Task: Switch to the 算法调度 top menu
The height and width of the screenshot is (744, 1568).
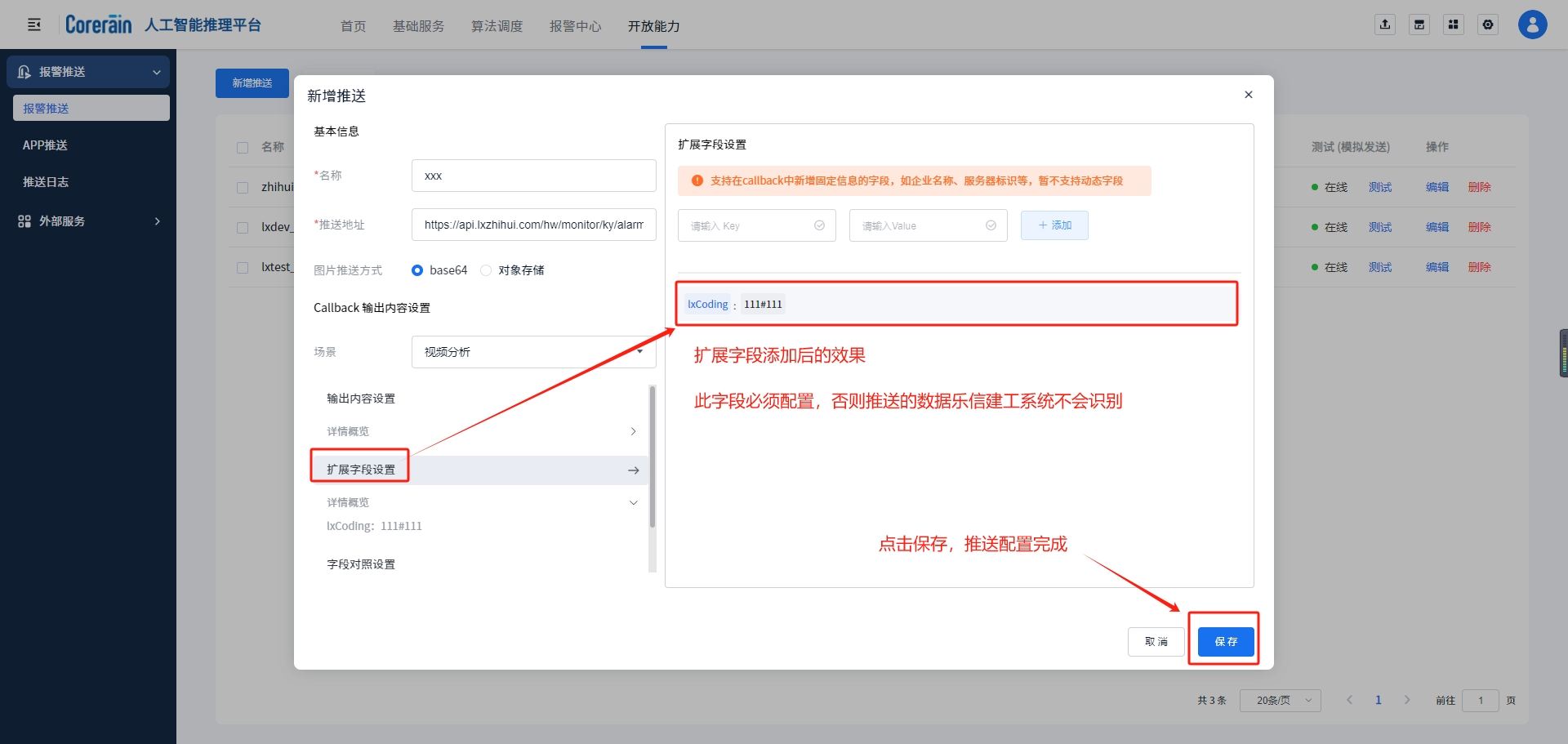Action: coord(497,26)
